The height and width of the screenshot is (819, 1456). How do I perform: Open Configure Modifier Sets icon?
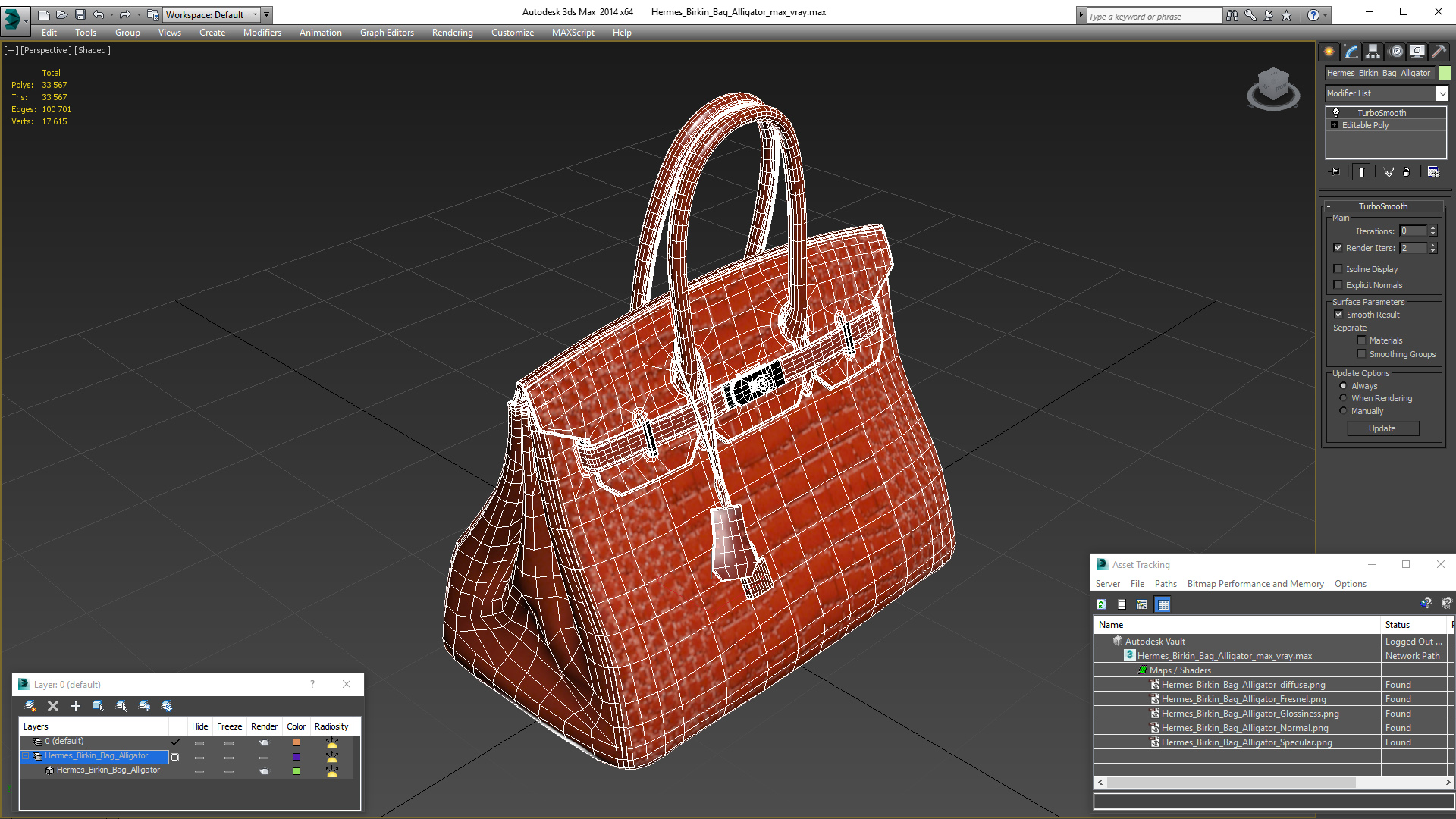1433,172
